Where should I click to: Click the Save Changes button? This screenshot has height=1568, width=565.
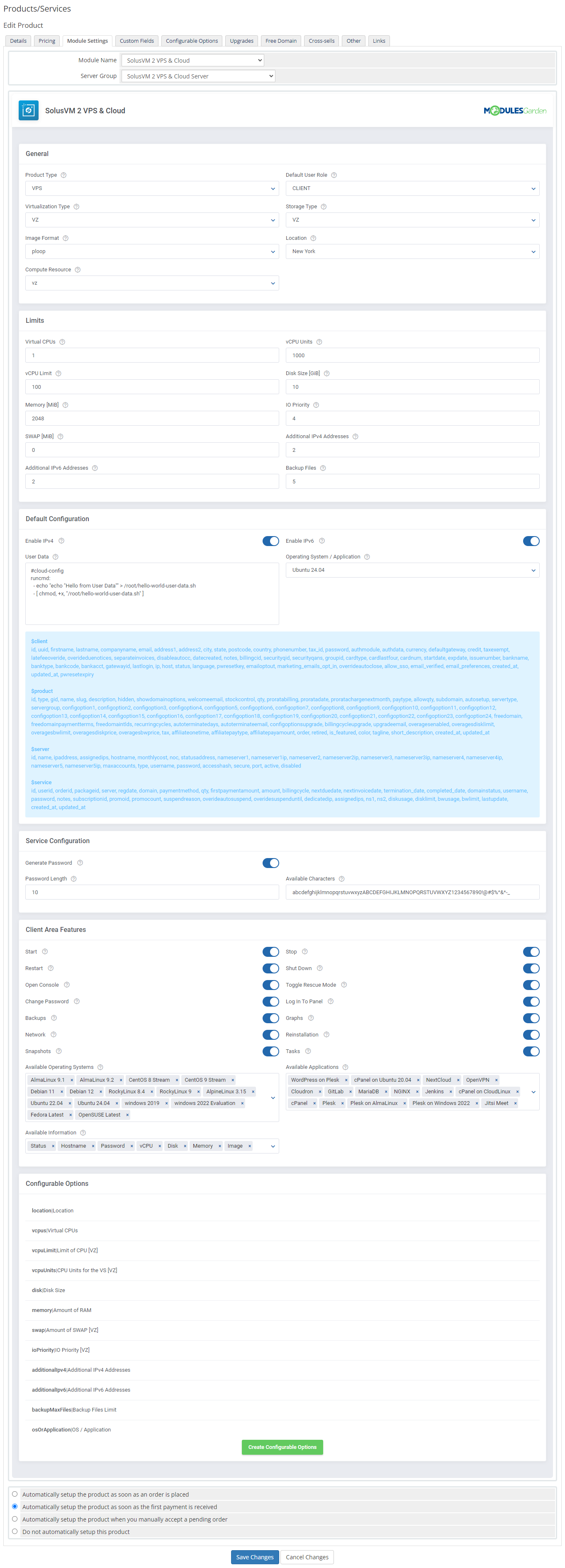click(255, 1557)
